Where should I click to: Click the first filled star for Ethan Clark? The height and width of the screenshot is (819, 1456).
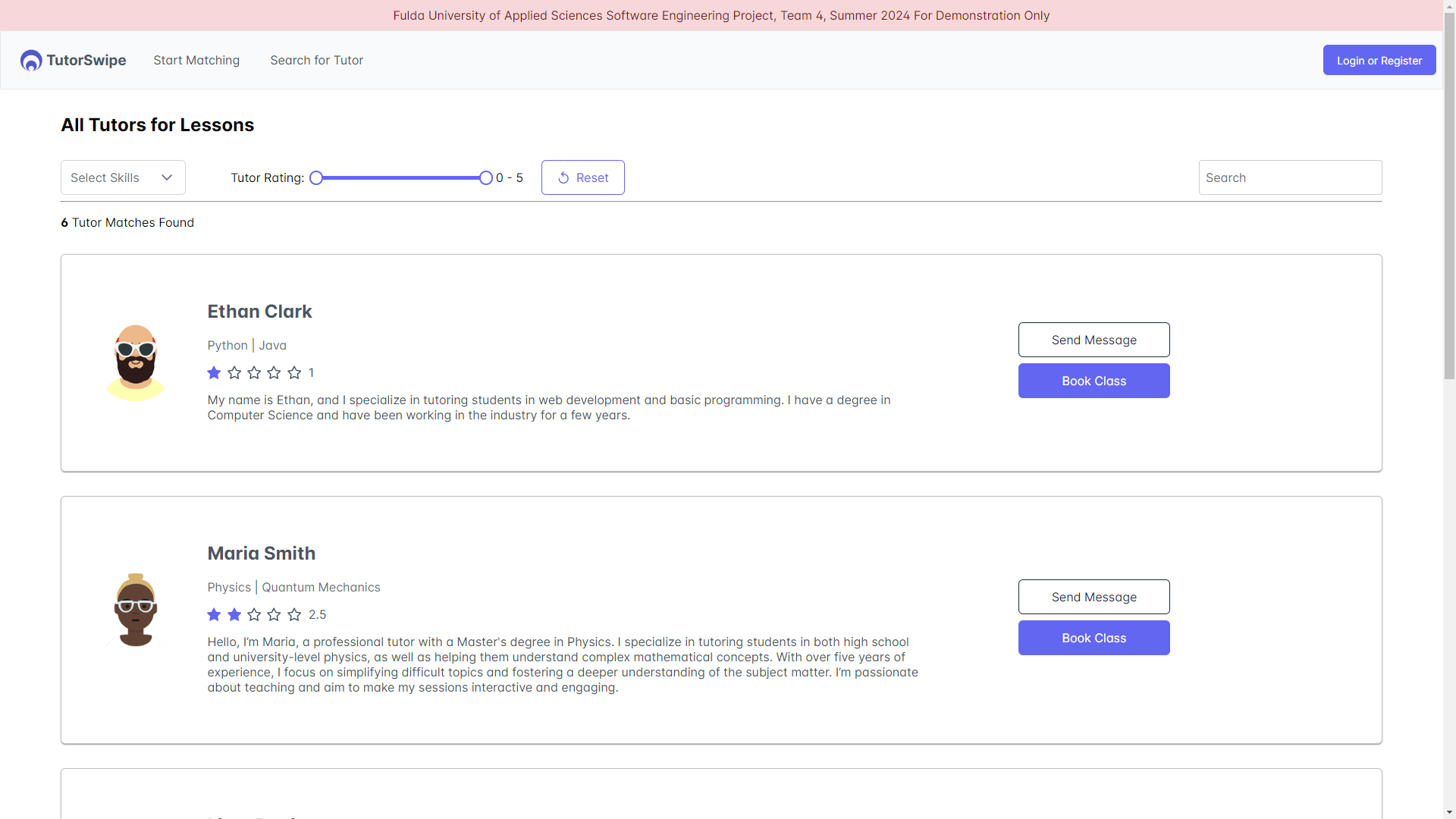click(214, 373)
